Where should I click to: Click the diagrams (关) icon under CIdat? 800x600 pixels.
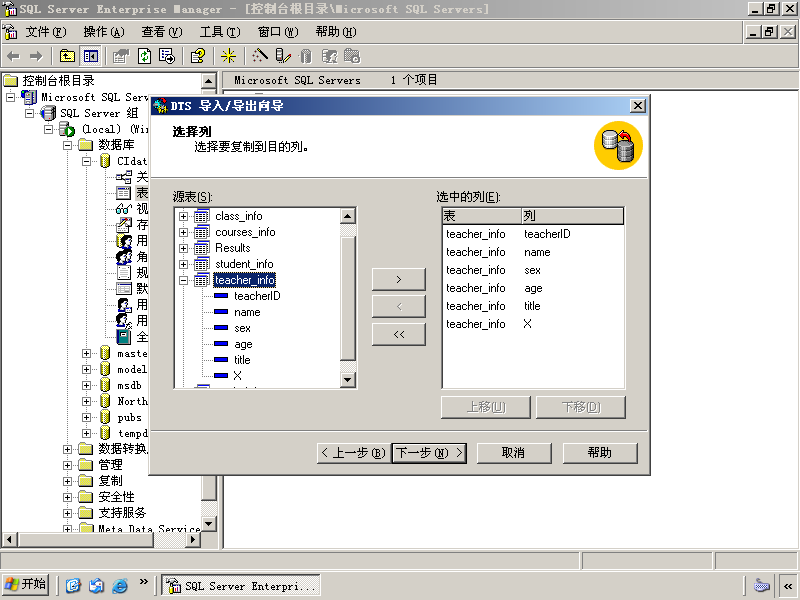123,177
